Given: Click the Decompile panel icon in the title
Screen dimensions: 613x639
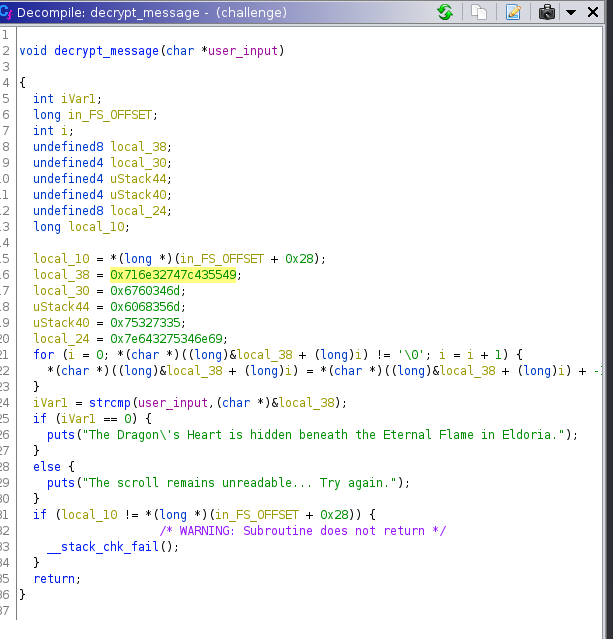Looking at the screenshot, I should 6,12.
